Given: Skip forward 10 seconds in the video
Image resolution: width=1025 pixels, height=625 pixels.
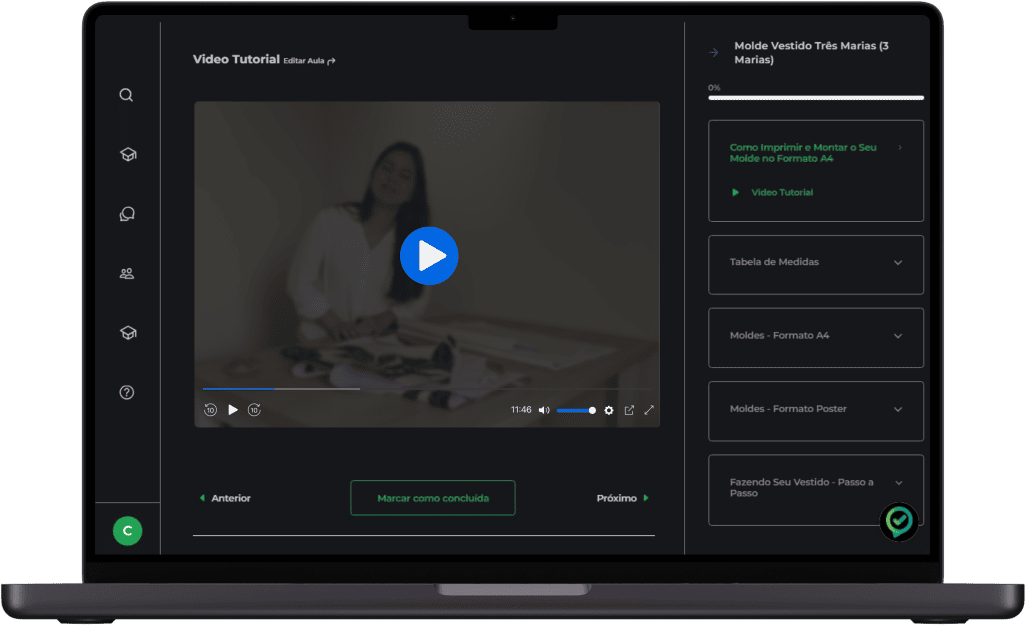Looking at the screenshot, I should click(254, 410).
